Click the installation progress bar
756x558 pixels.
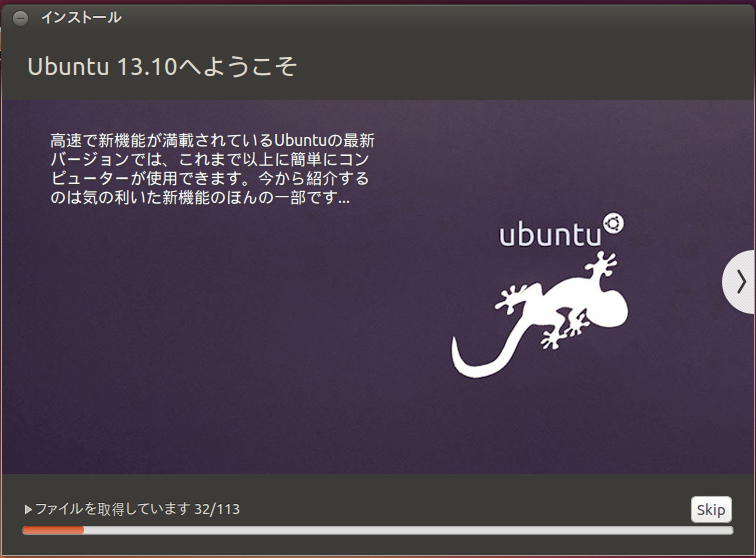coord(378,531)
